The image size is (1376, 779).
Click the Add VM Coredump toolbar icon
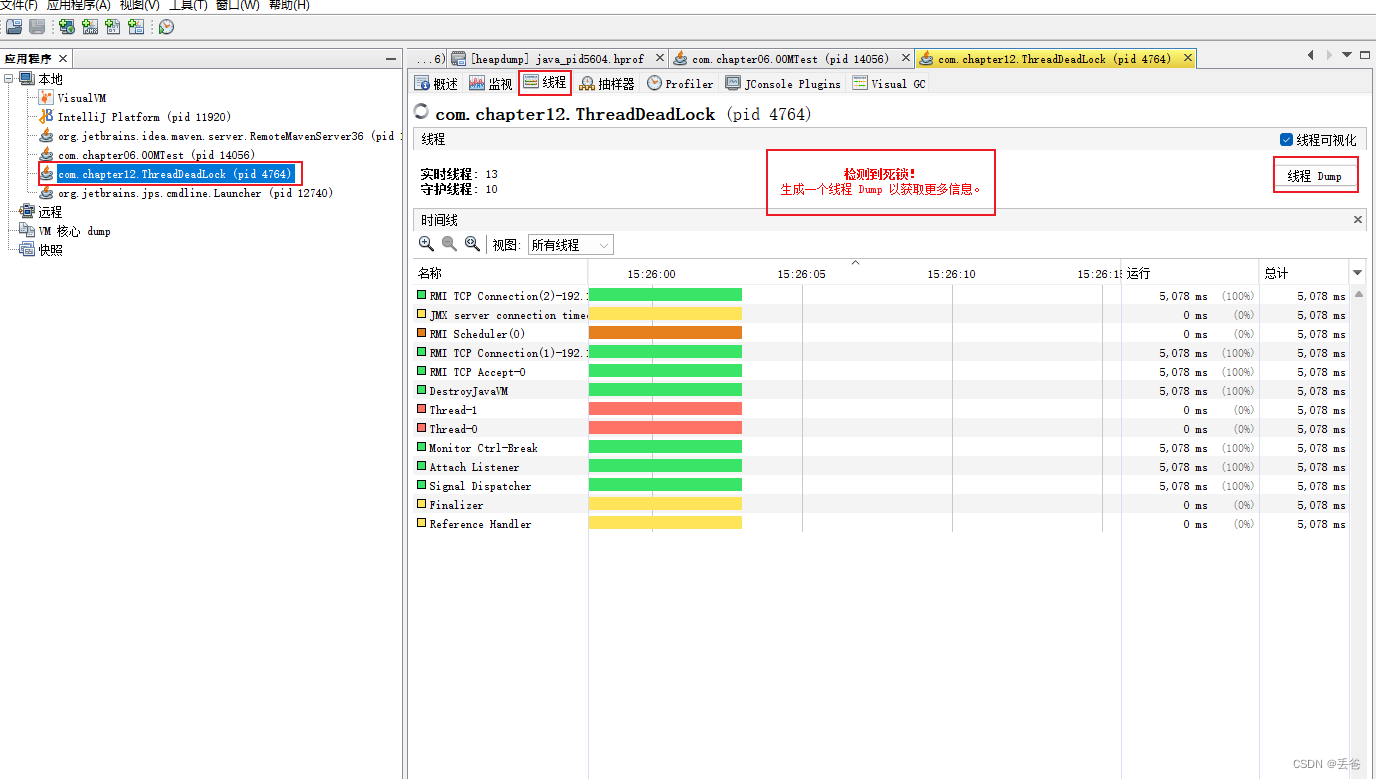tap(113, 27)
